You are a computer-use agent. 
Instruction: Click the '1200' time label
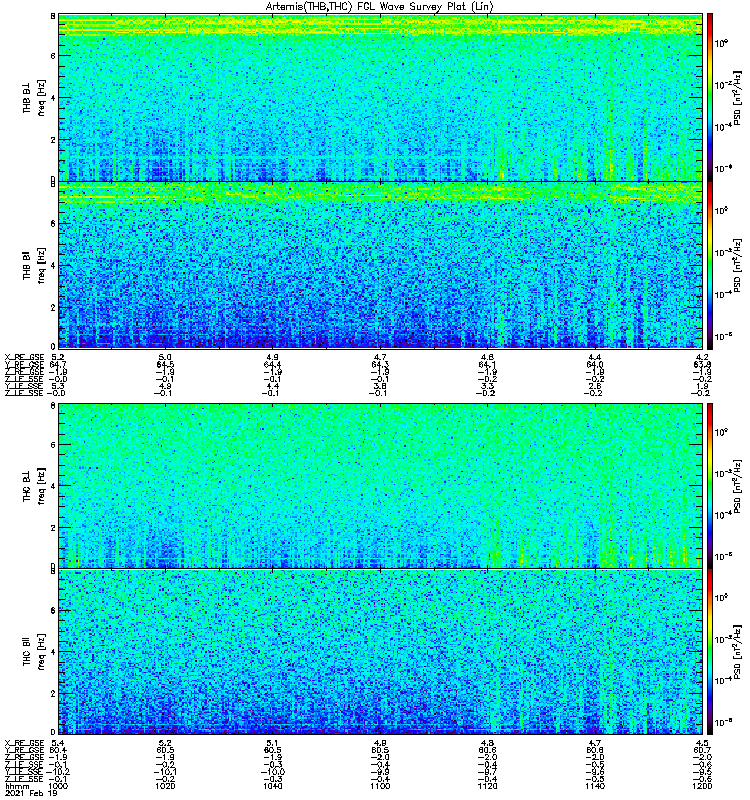click(702, 786)
